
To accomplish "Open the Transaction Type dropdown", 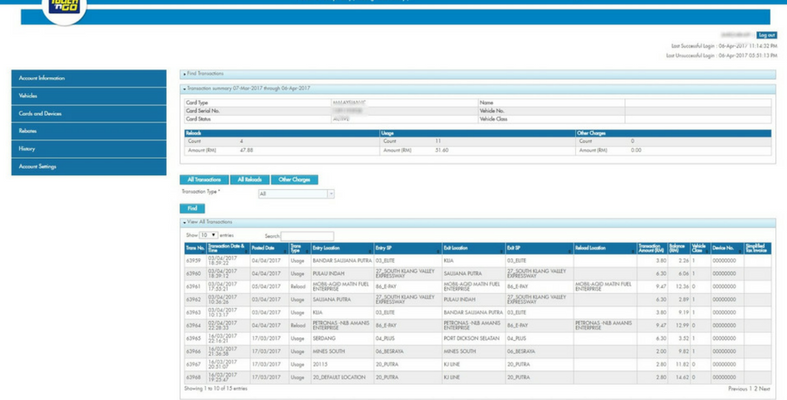I will click(x=296, y=194).
